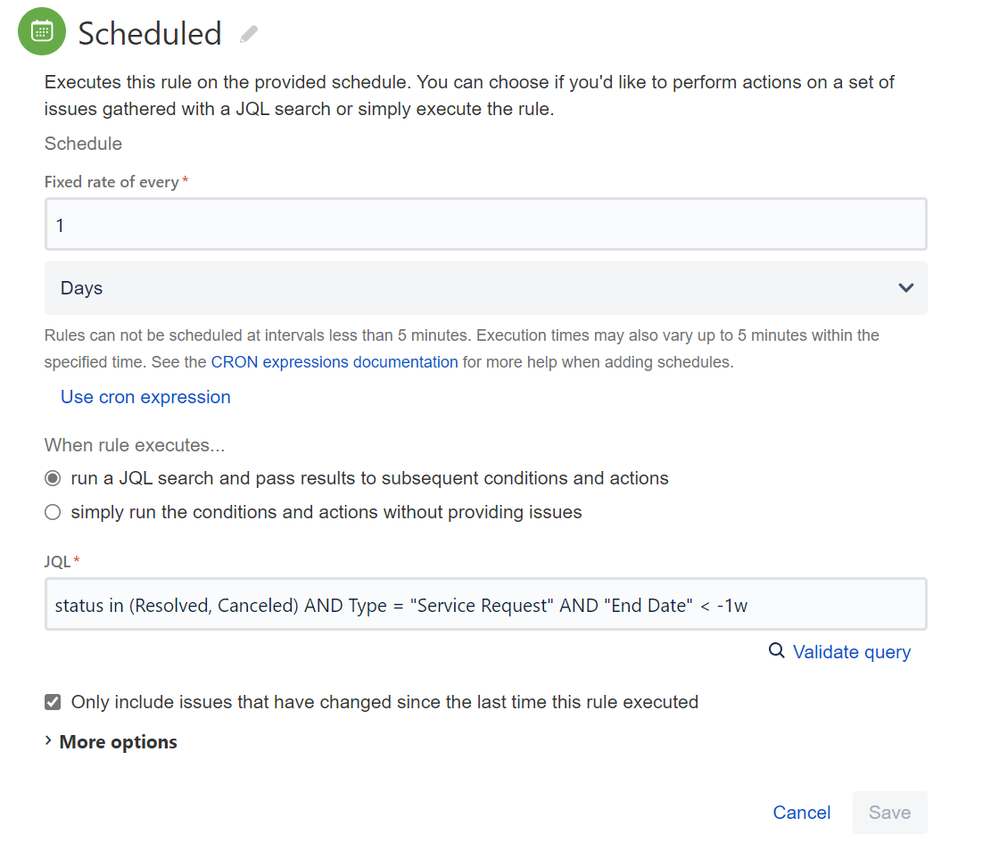Open the CRON expressions documentation link
The image size is (999, 843).
click(x=334, y=362)
